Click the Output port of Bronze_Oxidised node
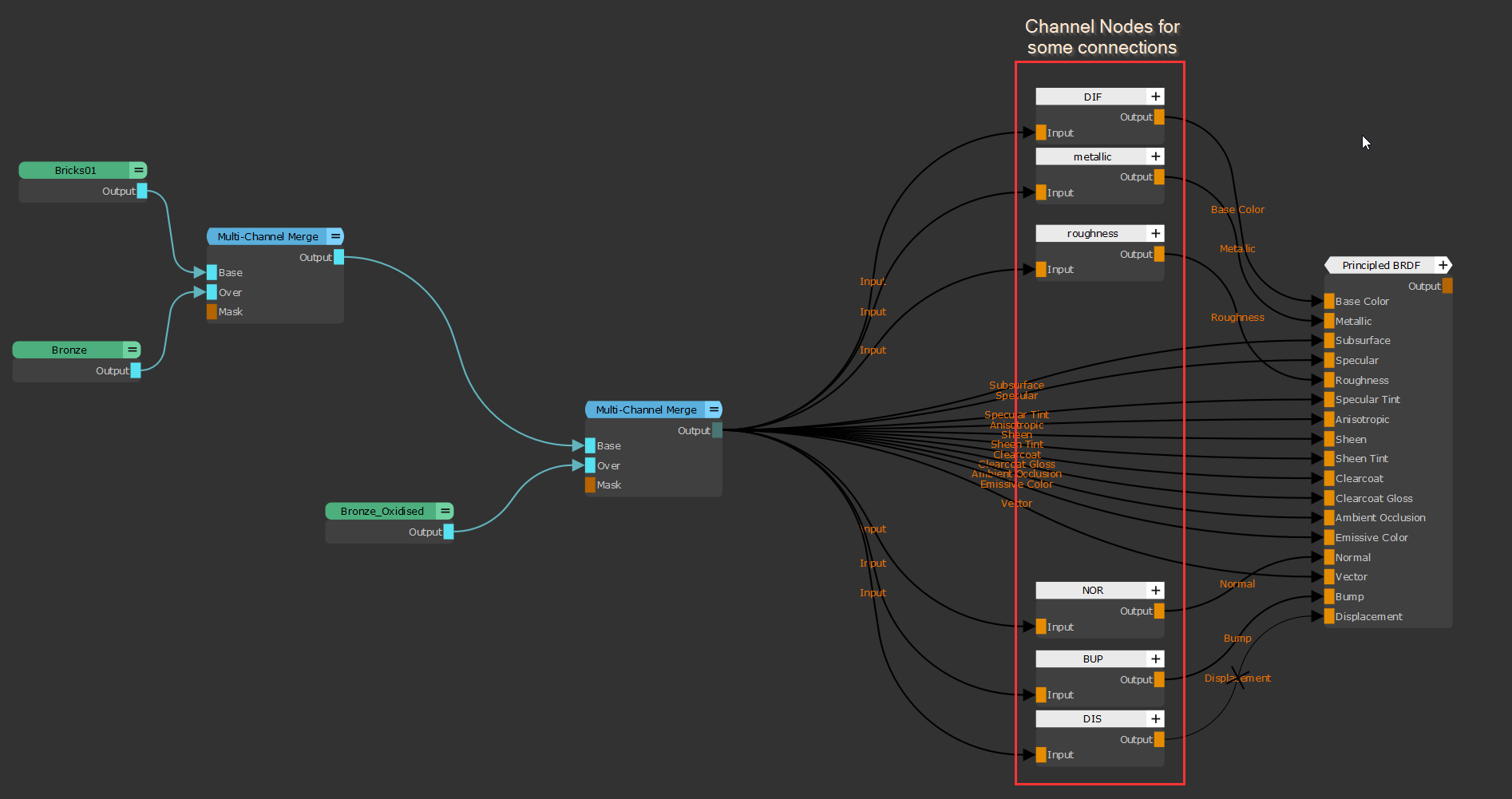Image resolution: width=1512 pixels, height=799 pixels. [x=449, y=532]
